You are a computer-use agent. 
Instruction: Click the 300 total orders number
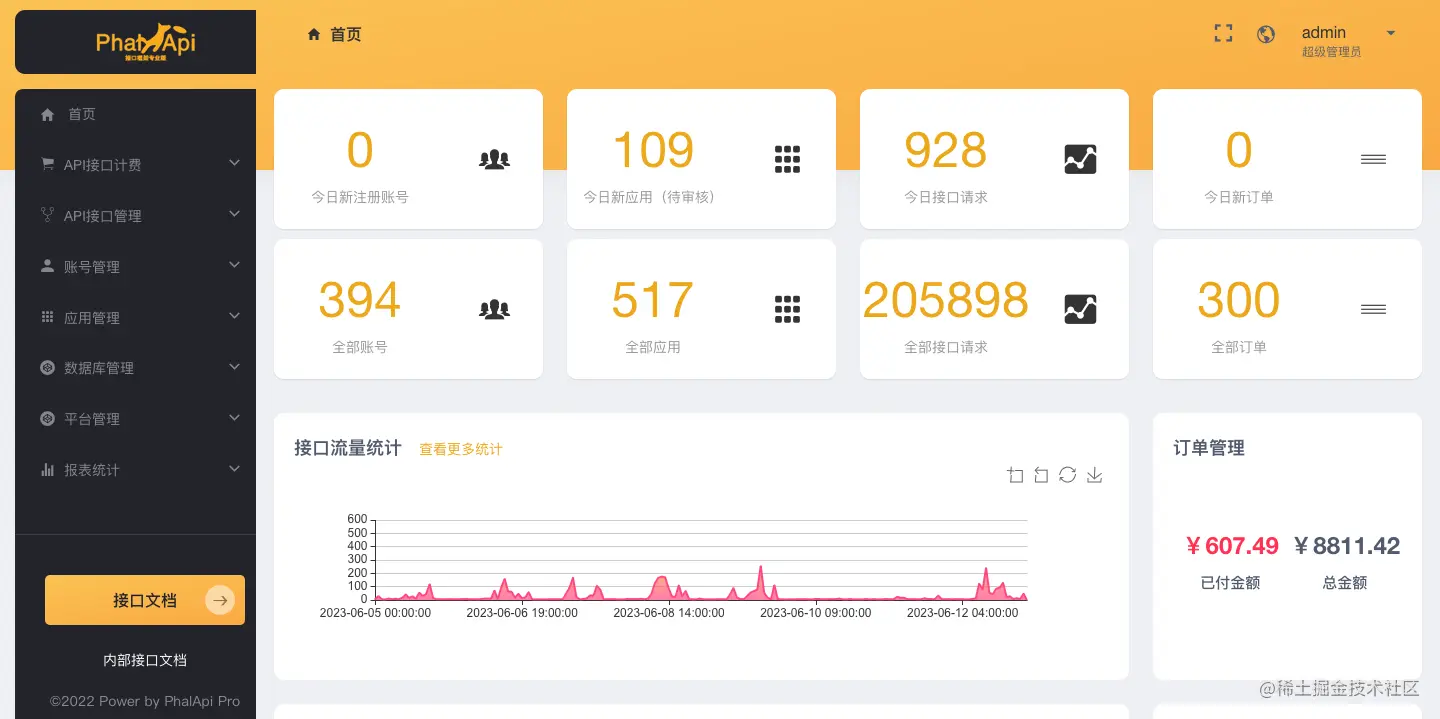(x=1238, y=300)
